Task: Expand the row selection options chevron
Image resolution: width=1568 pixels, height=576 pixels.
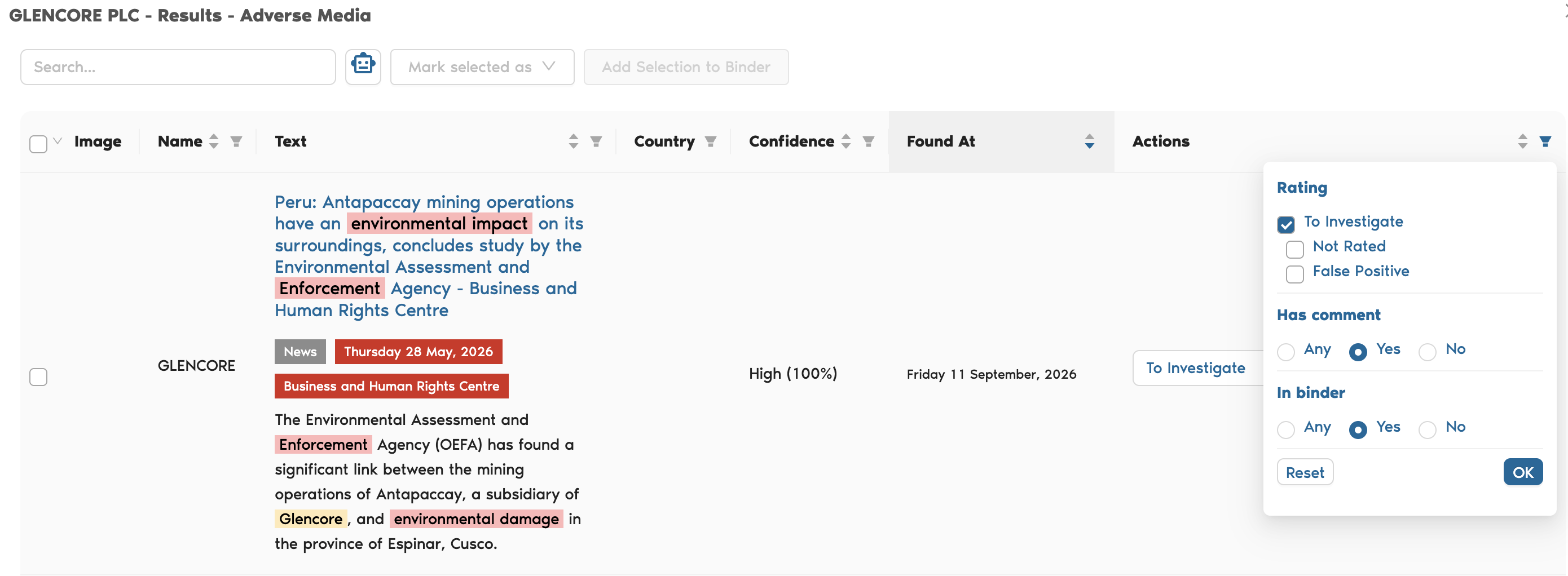Action: (x=58, y=141)
